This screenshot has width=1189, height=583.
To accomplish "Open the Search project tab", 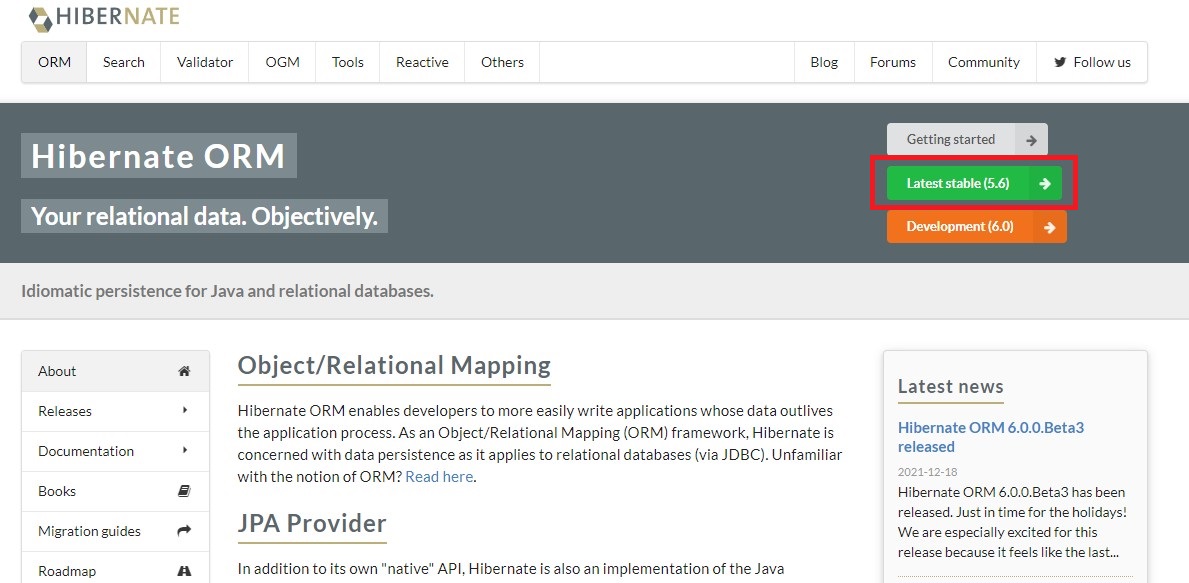I will click(124, 62).
